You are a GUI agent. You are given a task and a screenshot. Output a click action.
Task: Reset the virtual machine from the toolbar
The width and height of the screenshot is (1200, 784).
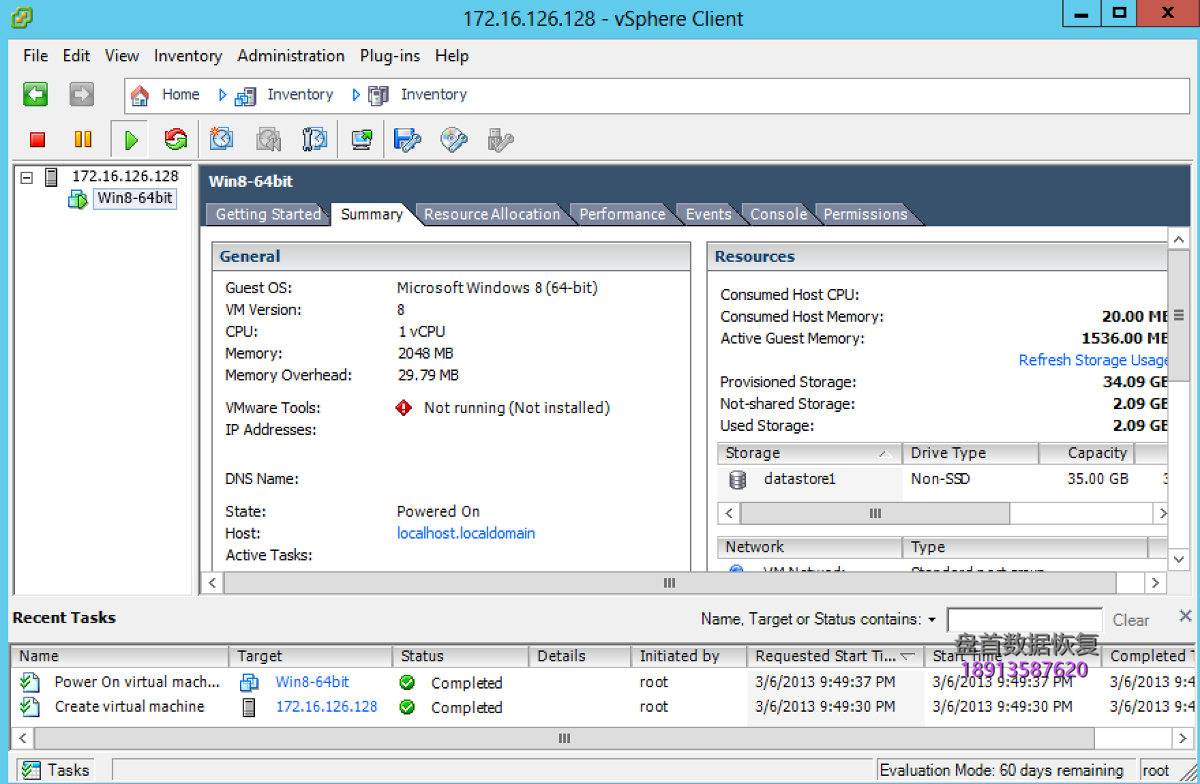tap(176, 140)
